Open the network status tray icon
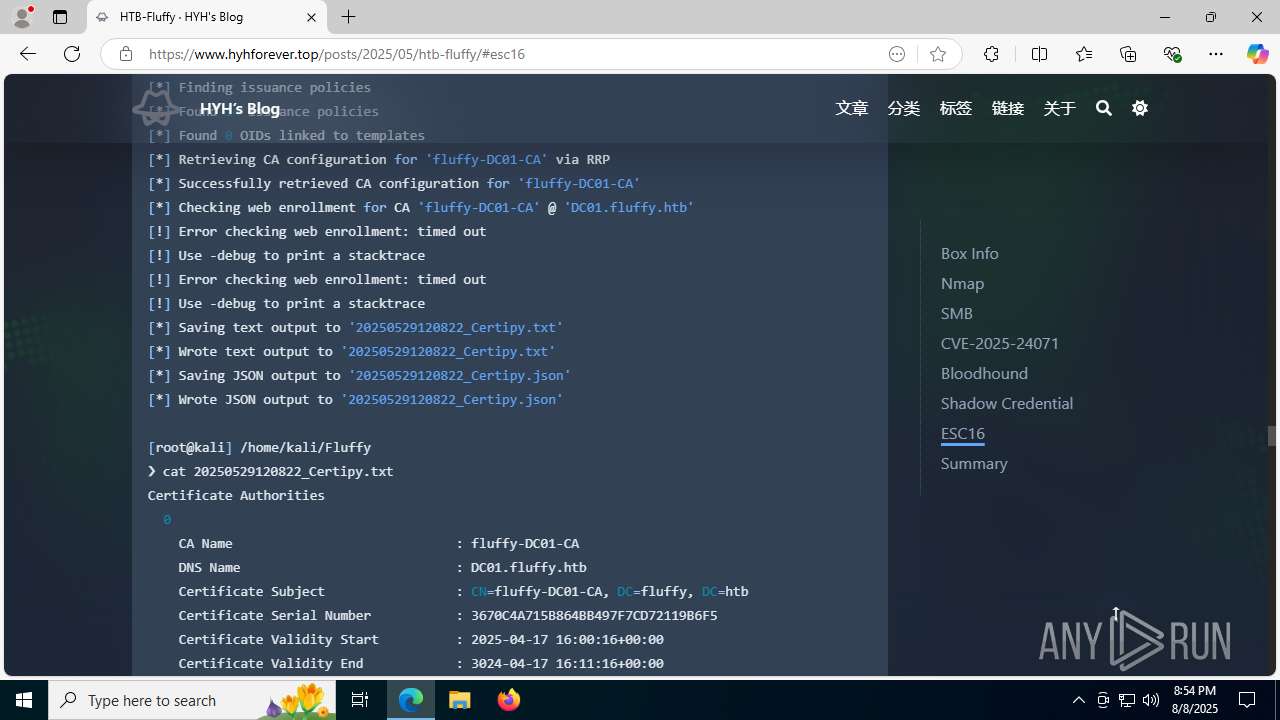The image size is (1280, 720). pos(1127,700)
